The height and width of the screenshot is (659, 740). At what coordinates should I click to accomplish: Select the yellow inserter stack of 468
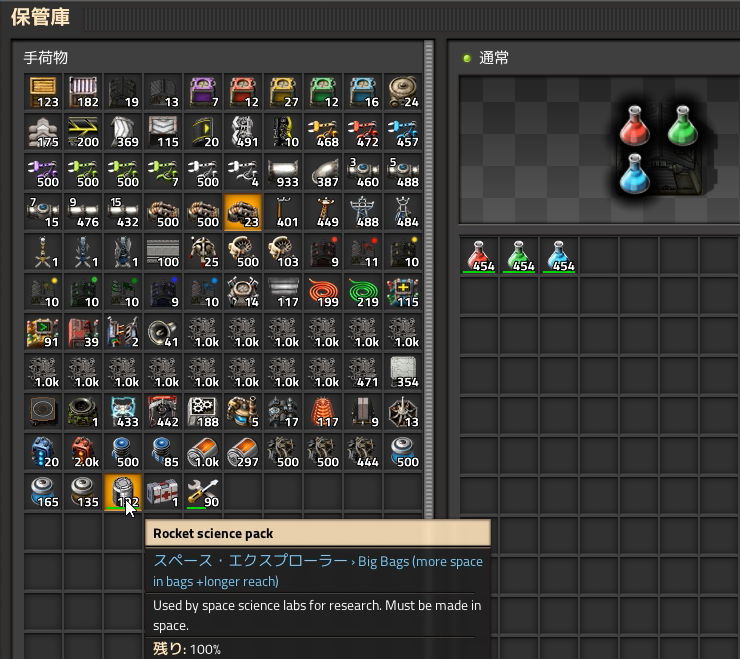(x=323, y=132)
